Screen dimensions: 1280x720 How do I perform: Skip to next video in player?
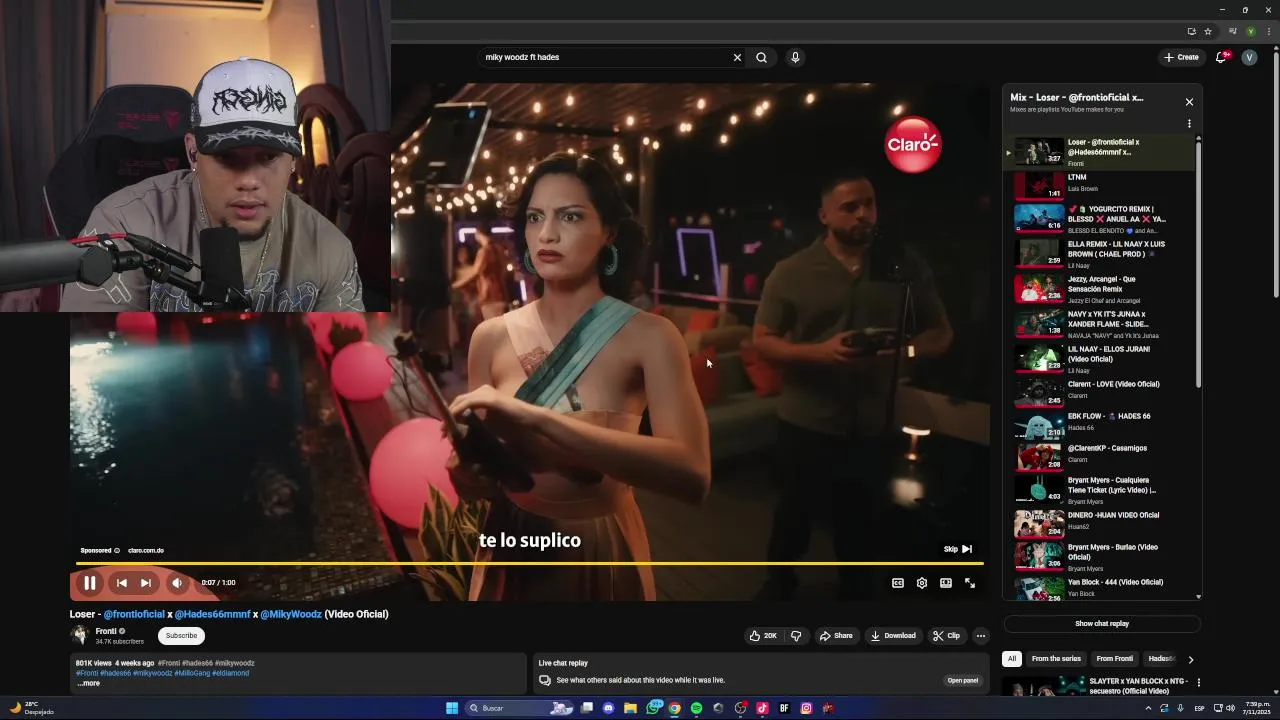[x=146, y=583]
